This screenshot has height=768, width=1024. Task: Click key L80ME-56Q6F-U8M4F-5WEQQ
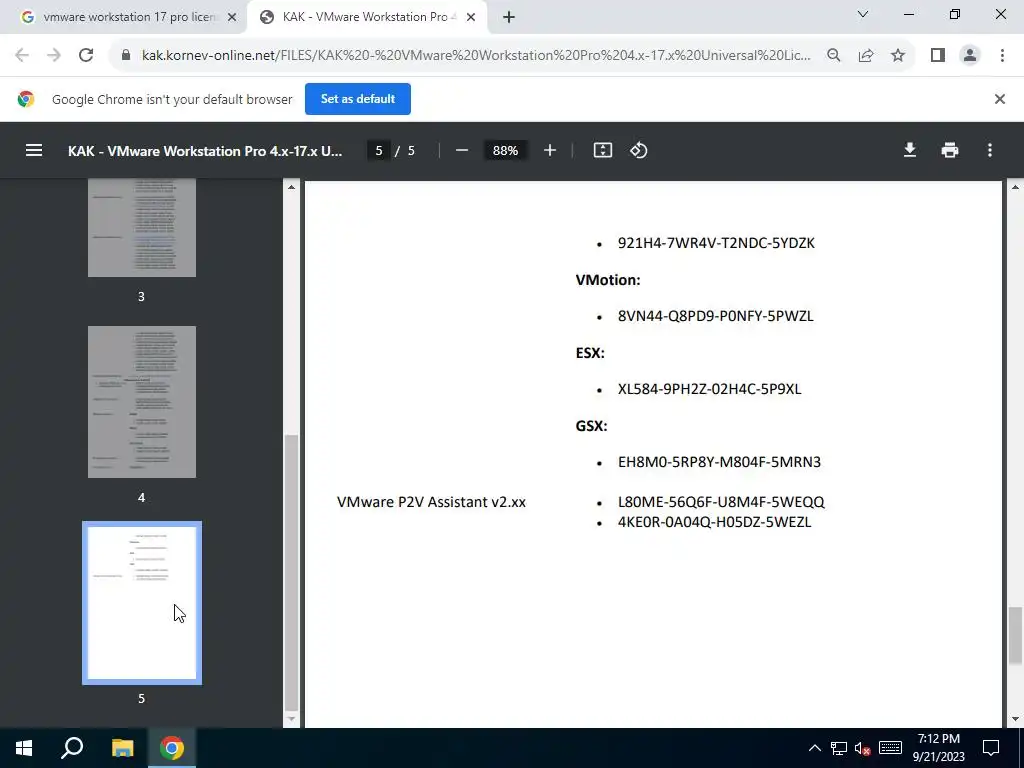coord(721,502)
